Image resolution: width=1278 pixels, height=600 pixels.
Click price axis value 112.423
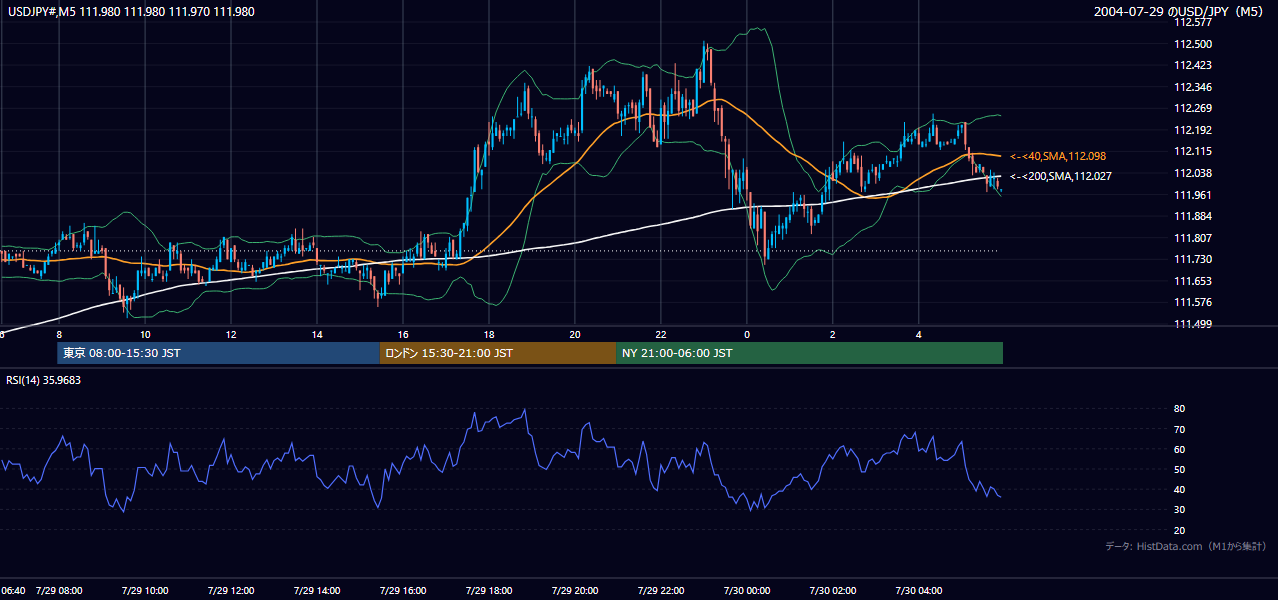pyautogui.click(x=1193, y=66)
